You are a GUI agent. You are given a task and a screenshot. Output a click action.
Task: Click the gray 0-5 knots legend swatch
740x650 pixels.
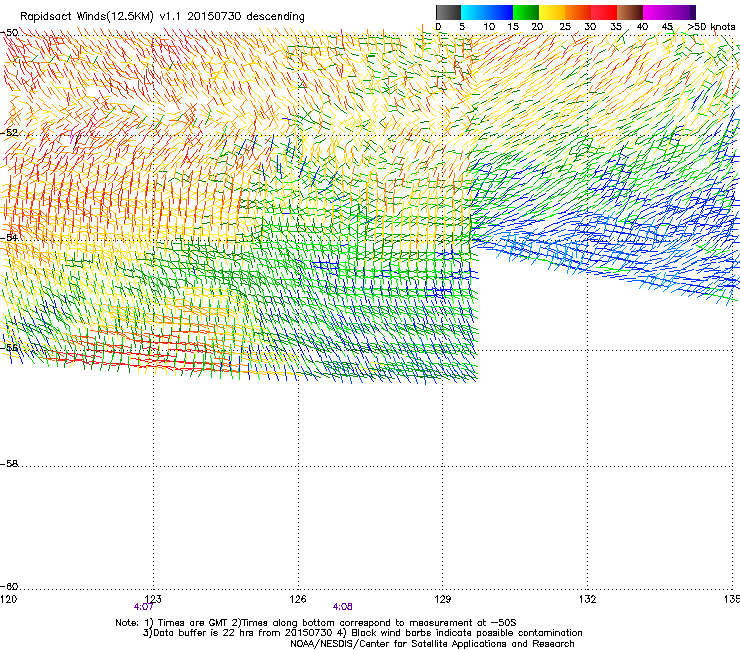click(x=448, y=12)
